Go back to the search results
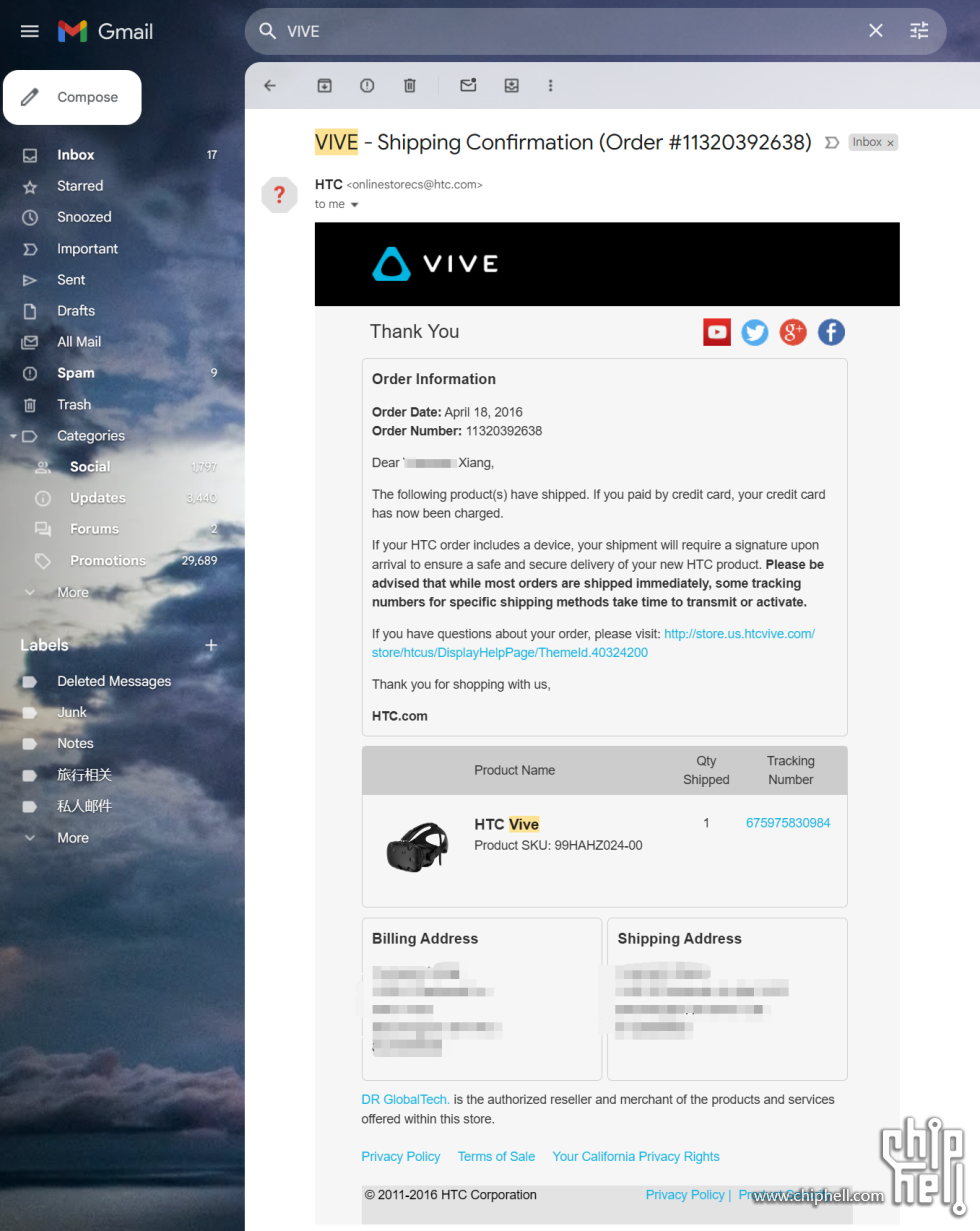The width and height of the screenshot is (980, 1231). (270, 86)
